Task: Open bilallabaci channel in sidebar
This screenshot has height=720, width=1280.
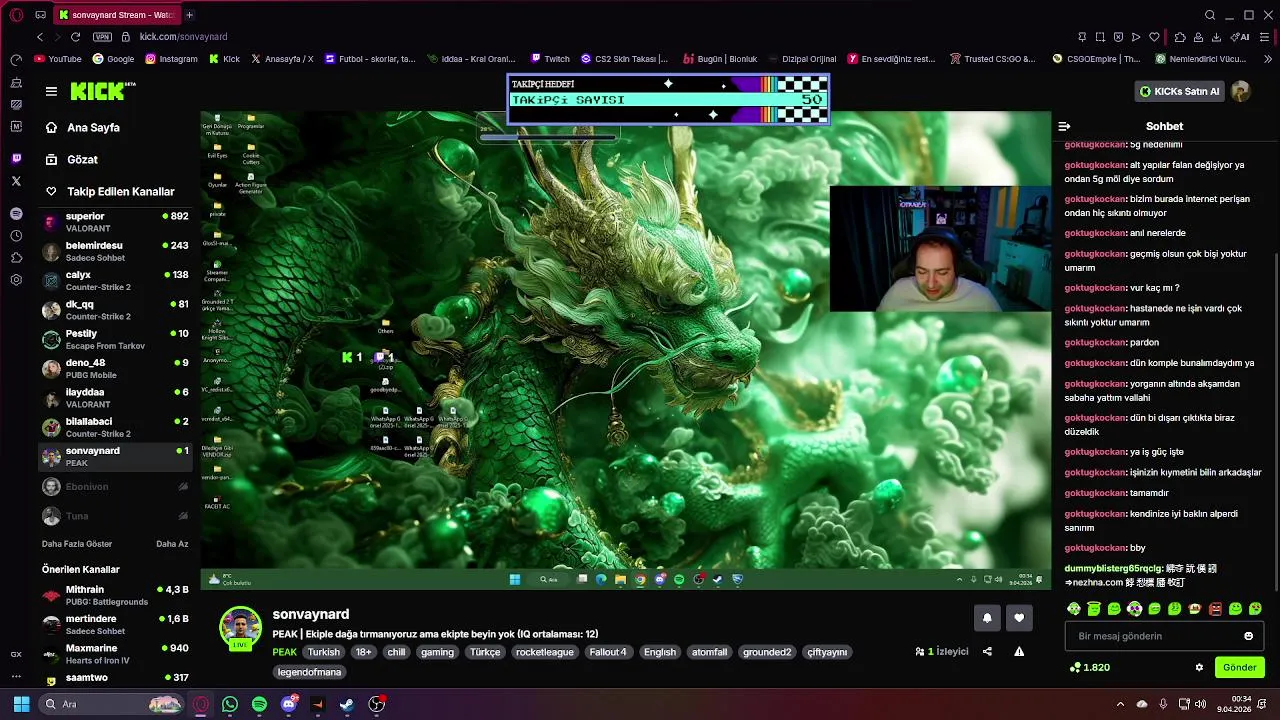Action: (115, 427)
